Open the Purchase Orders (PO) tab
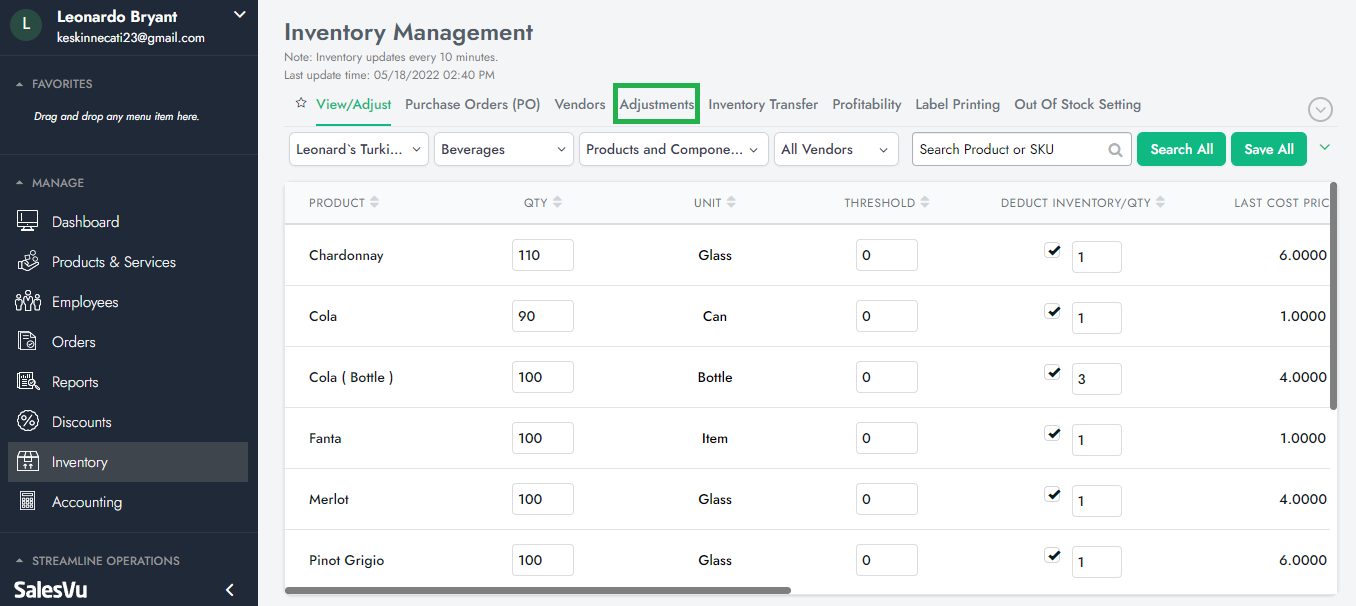1356x606 pixels. 472,104
